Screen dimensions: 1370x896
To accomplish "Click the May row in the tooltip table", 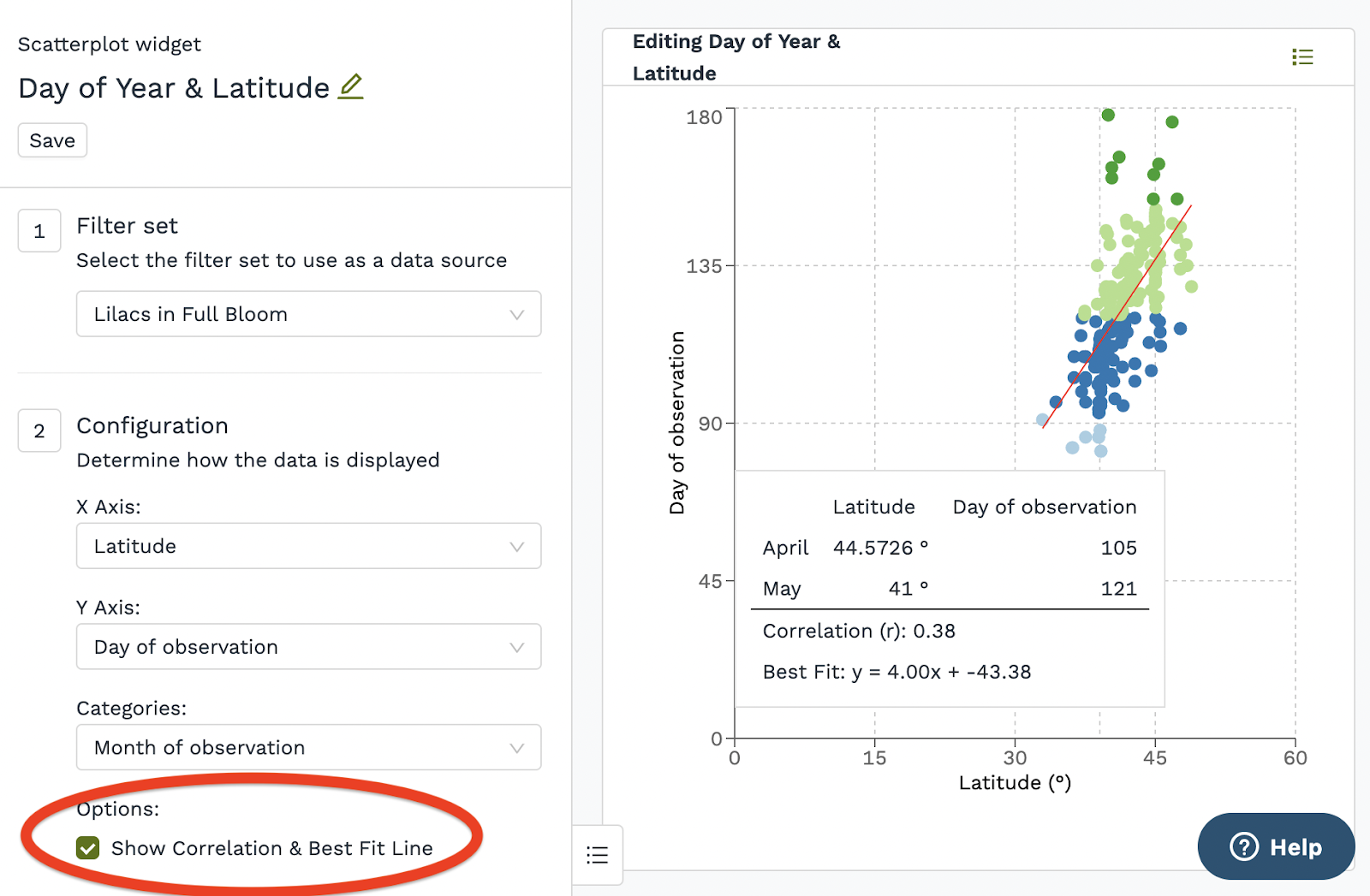I will (949, 589).
